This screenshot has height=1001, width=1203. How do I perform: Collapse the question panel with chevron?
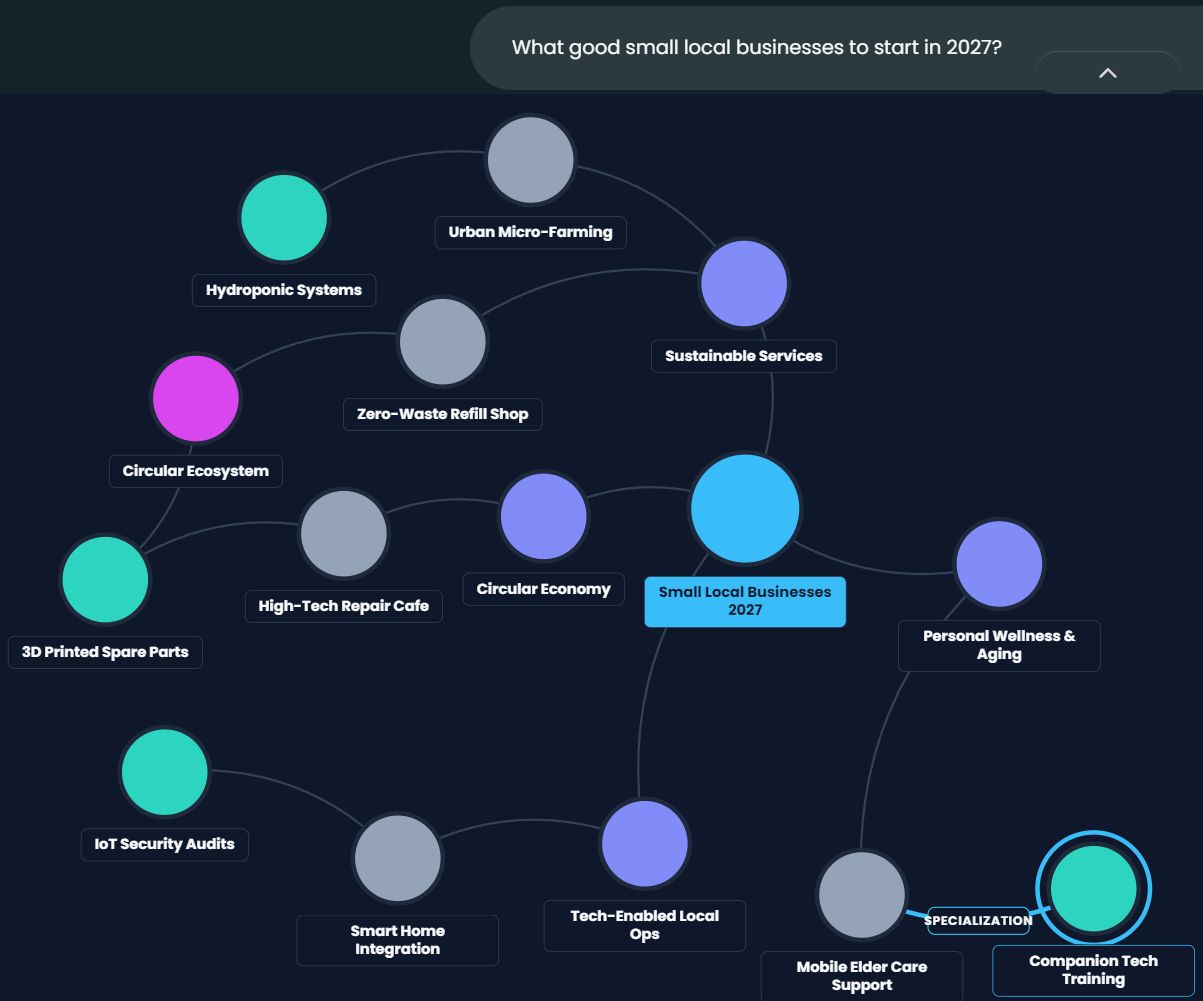(x=1107, y=73)
